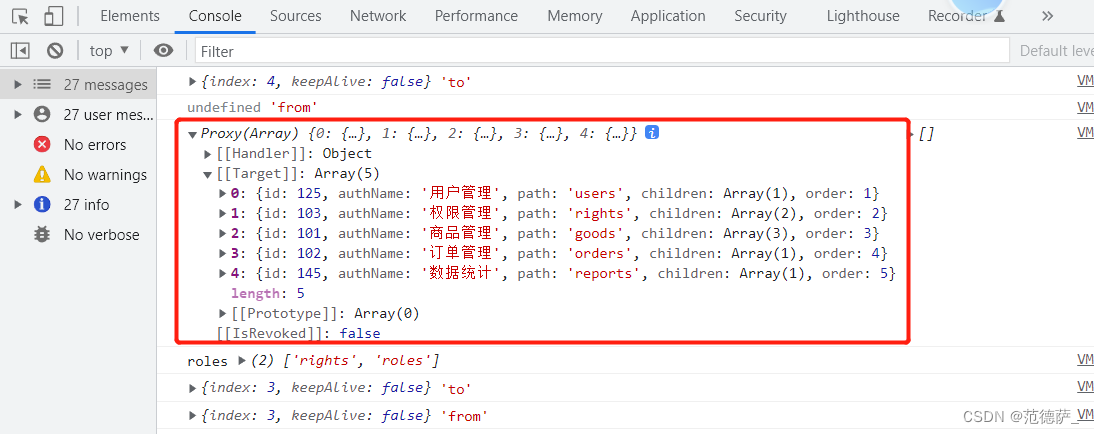Switch to the Console tab

click(215, 16)
